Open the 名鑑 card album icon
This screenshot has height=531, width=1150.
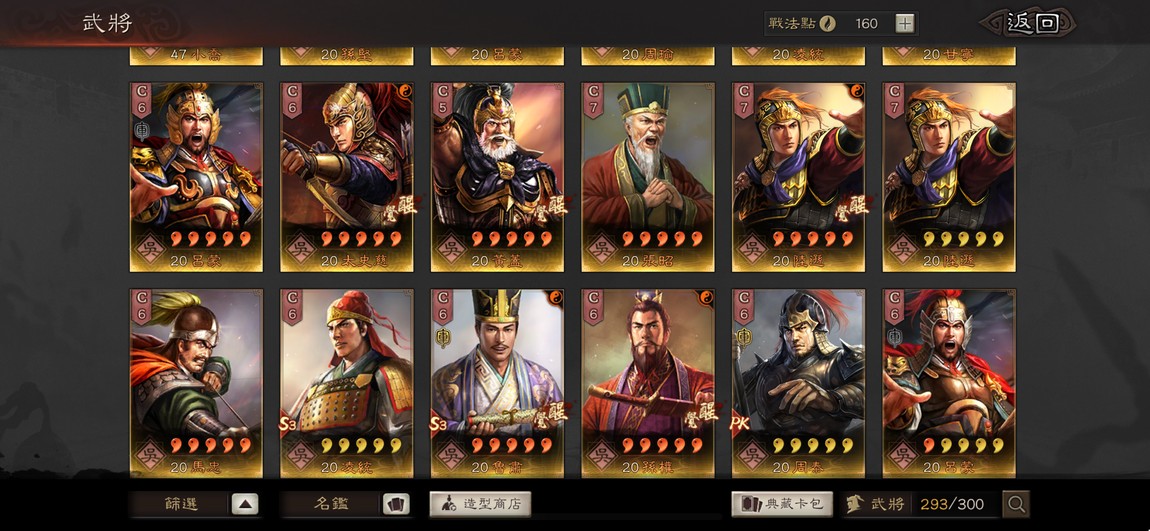(x=396, y=504)
